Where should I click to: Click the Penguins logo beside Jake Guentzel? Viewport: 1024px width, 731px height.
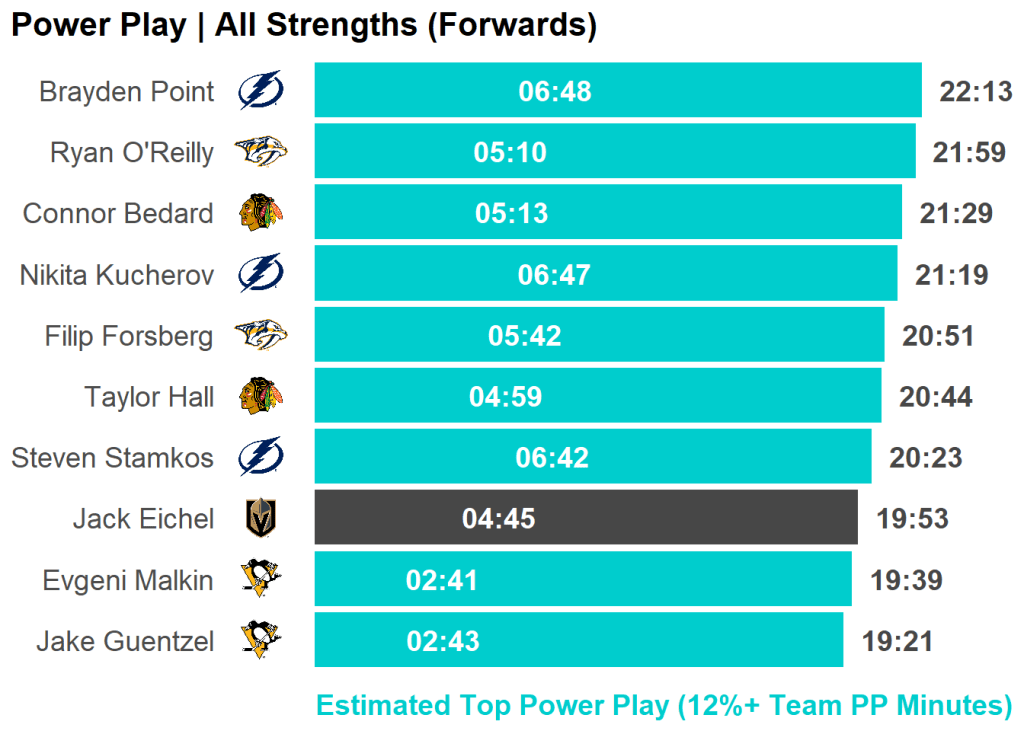click(260, 640)
